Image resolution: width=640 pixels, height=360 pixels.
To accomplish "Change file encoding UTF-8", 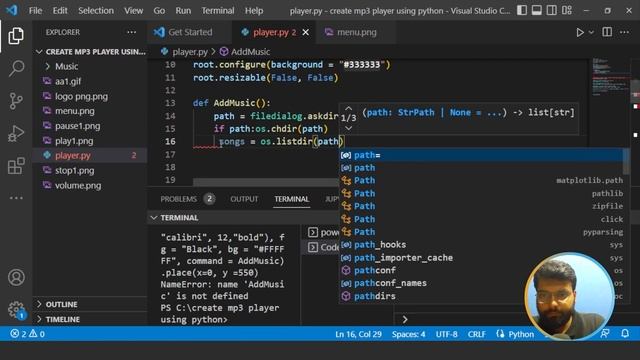I will (447, 334).
